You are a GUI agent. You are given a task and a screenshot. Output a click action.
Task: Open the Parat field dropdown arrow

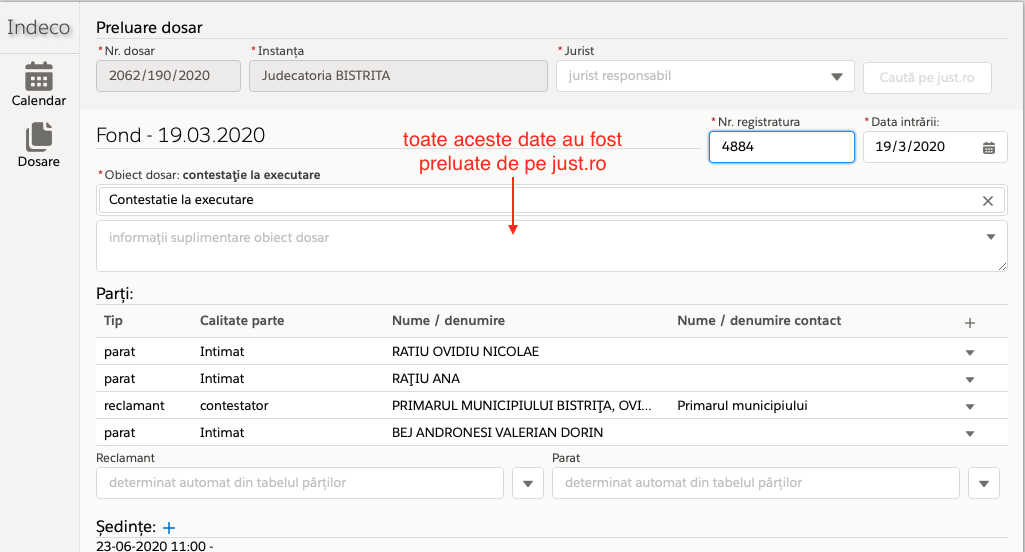983,484
